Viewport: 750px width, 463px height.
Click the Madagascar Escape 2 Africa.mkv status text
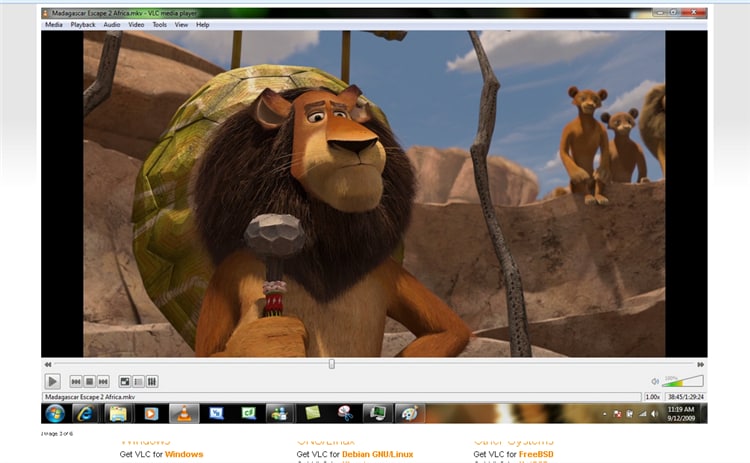[90, 397]
